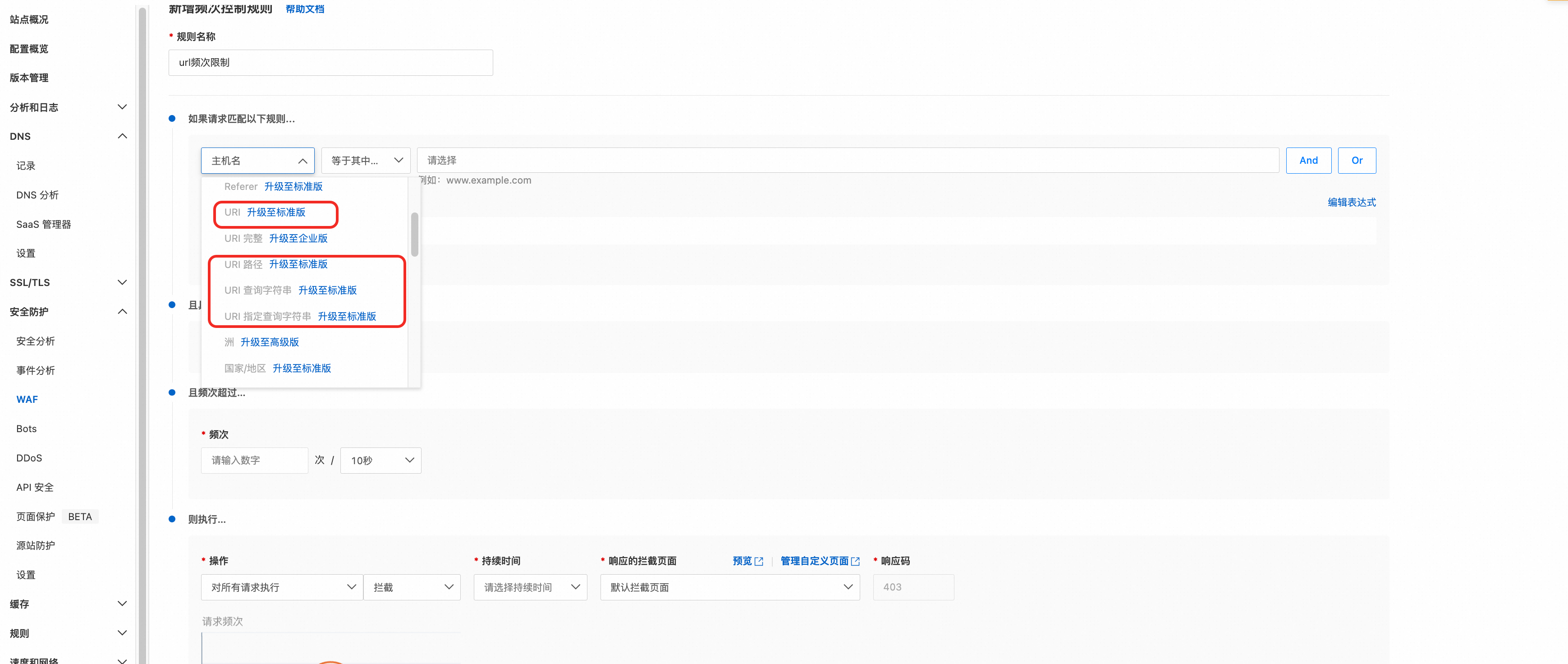1568x664 pixels.
Task: Collapse the DNS sidebar section chevron
Action: [x=122, y=136]
